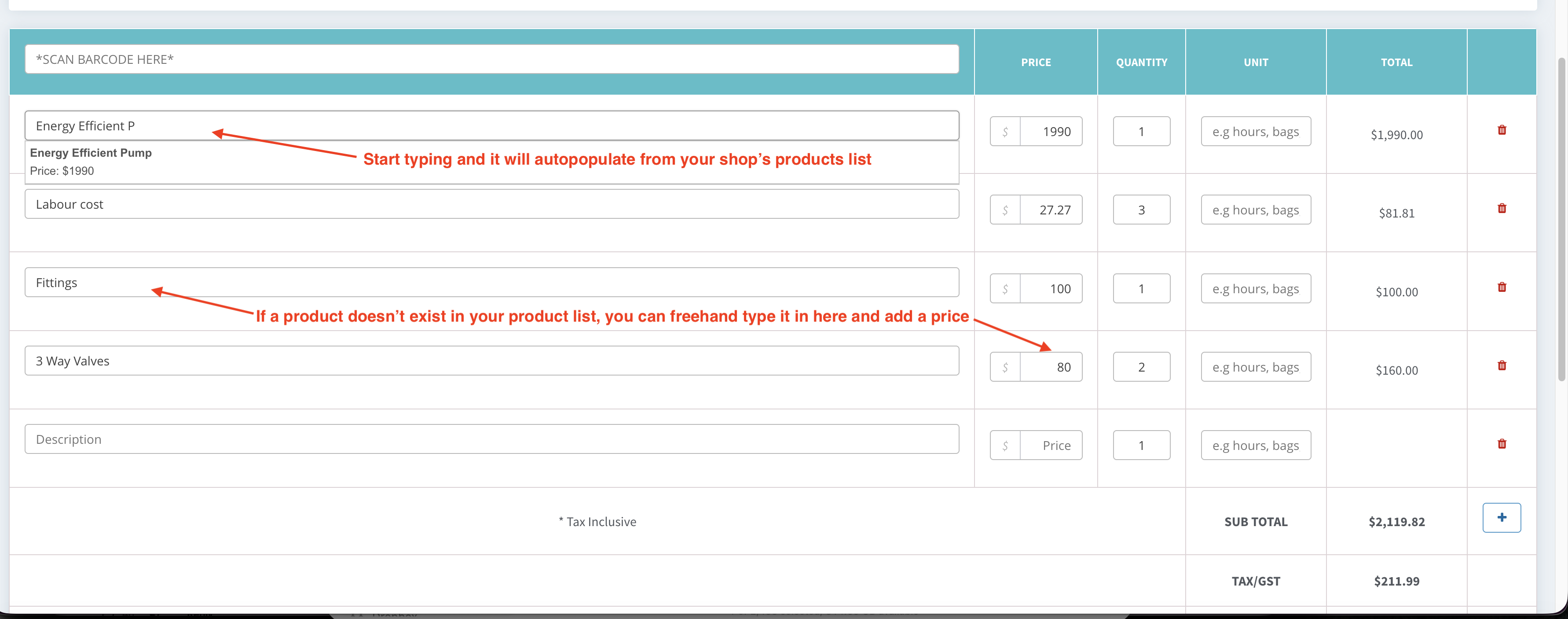Edit the 27.27 price field
1568x619 pixels.
pyautogui.click(x=1051, y=210)
